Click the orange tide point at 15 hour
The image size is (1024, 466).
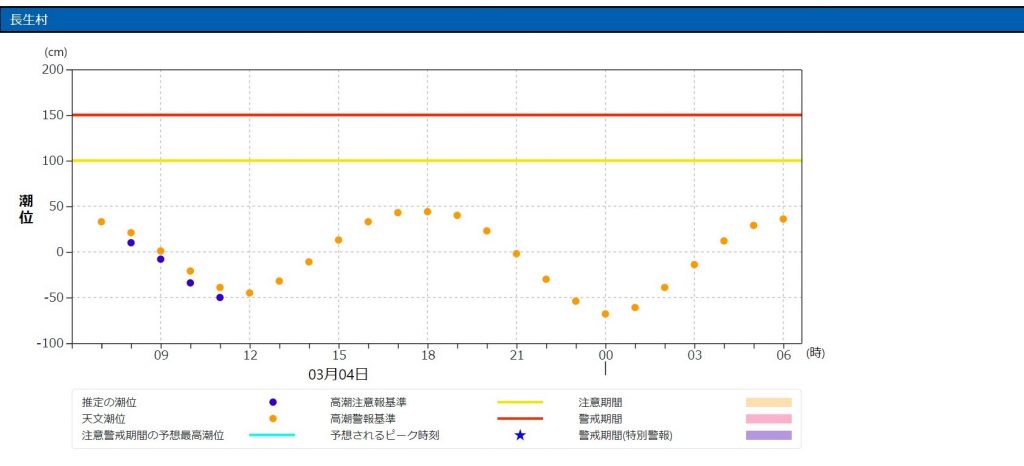338,240
